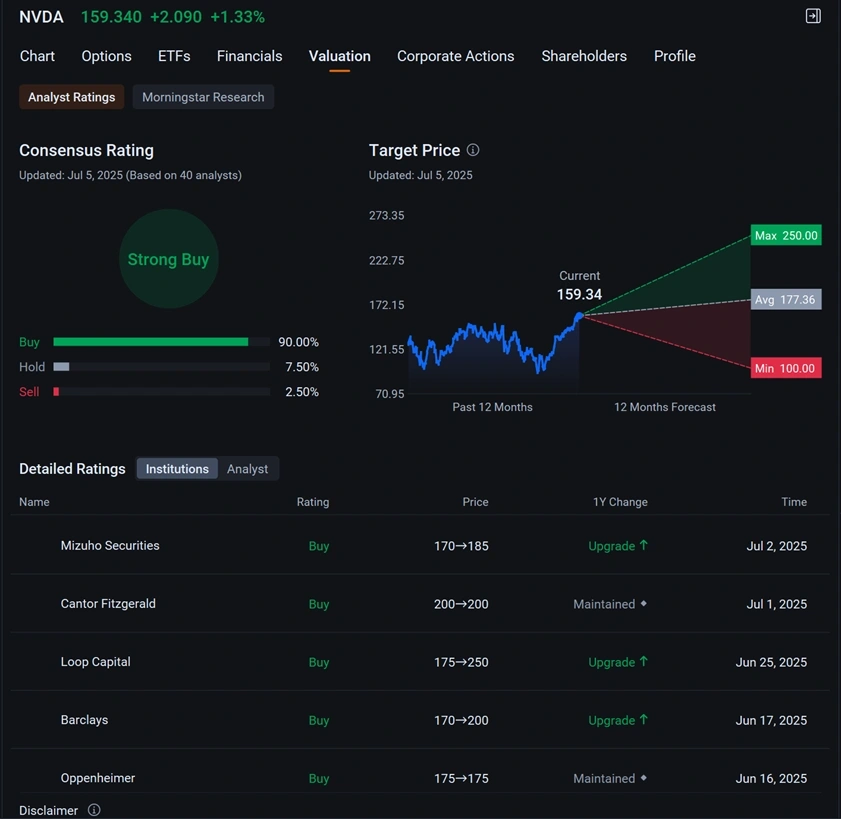Go to the ETFs tab
Viewport: 841px width, 819px height.
click(x=174, y=56)
